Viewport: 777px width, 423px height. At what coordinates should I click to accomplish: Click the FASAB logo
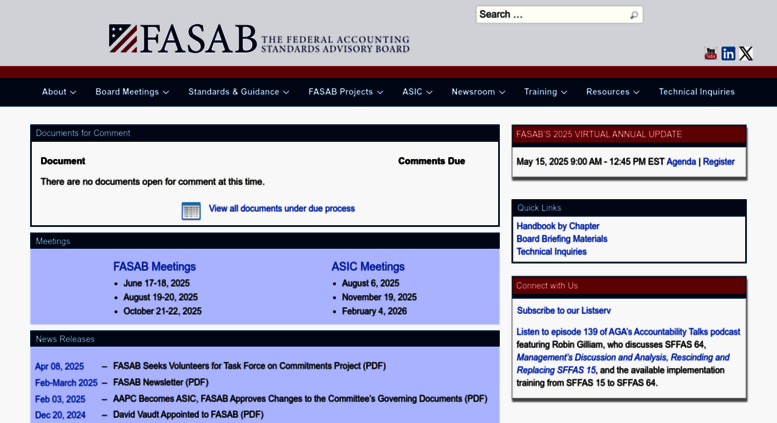click(259, 39)
